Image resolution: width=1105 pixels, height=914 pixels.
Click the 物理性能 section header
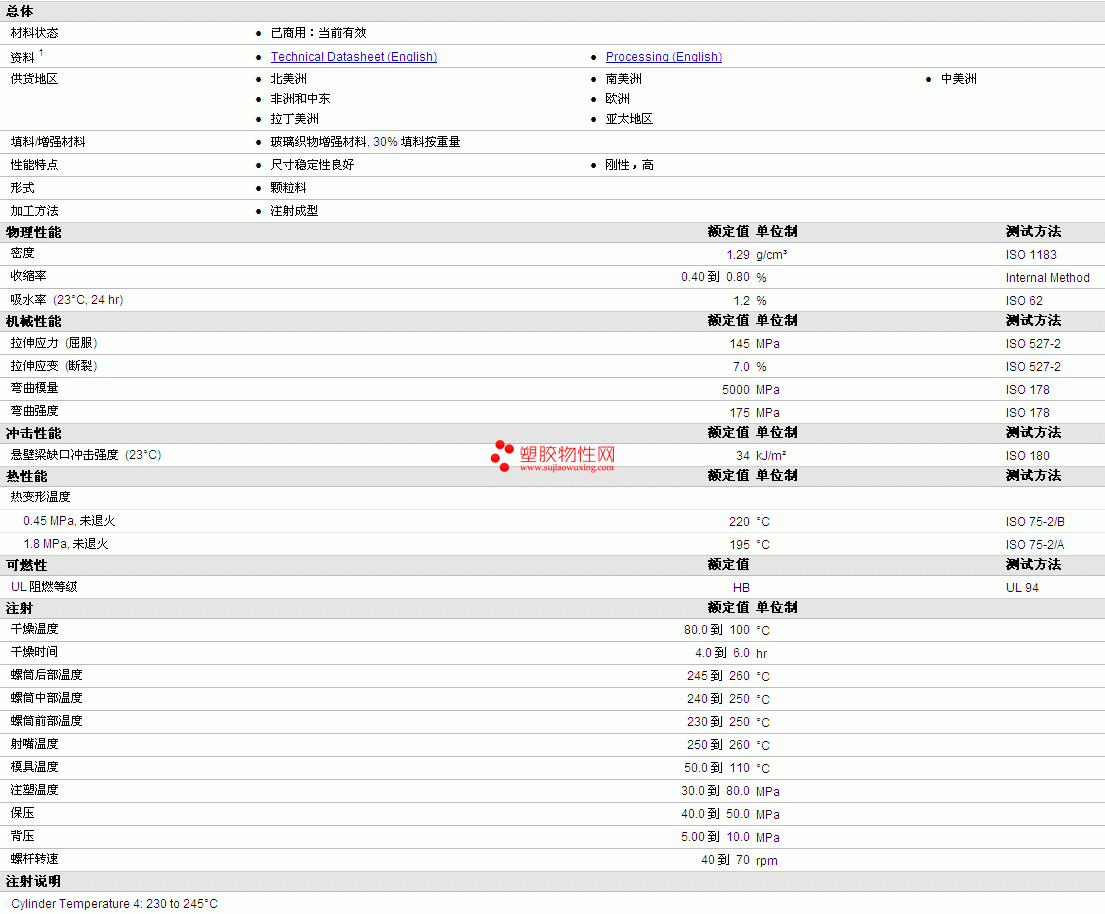point(34,233)
